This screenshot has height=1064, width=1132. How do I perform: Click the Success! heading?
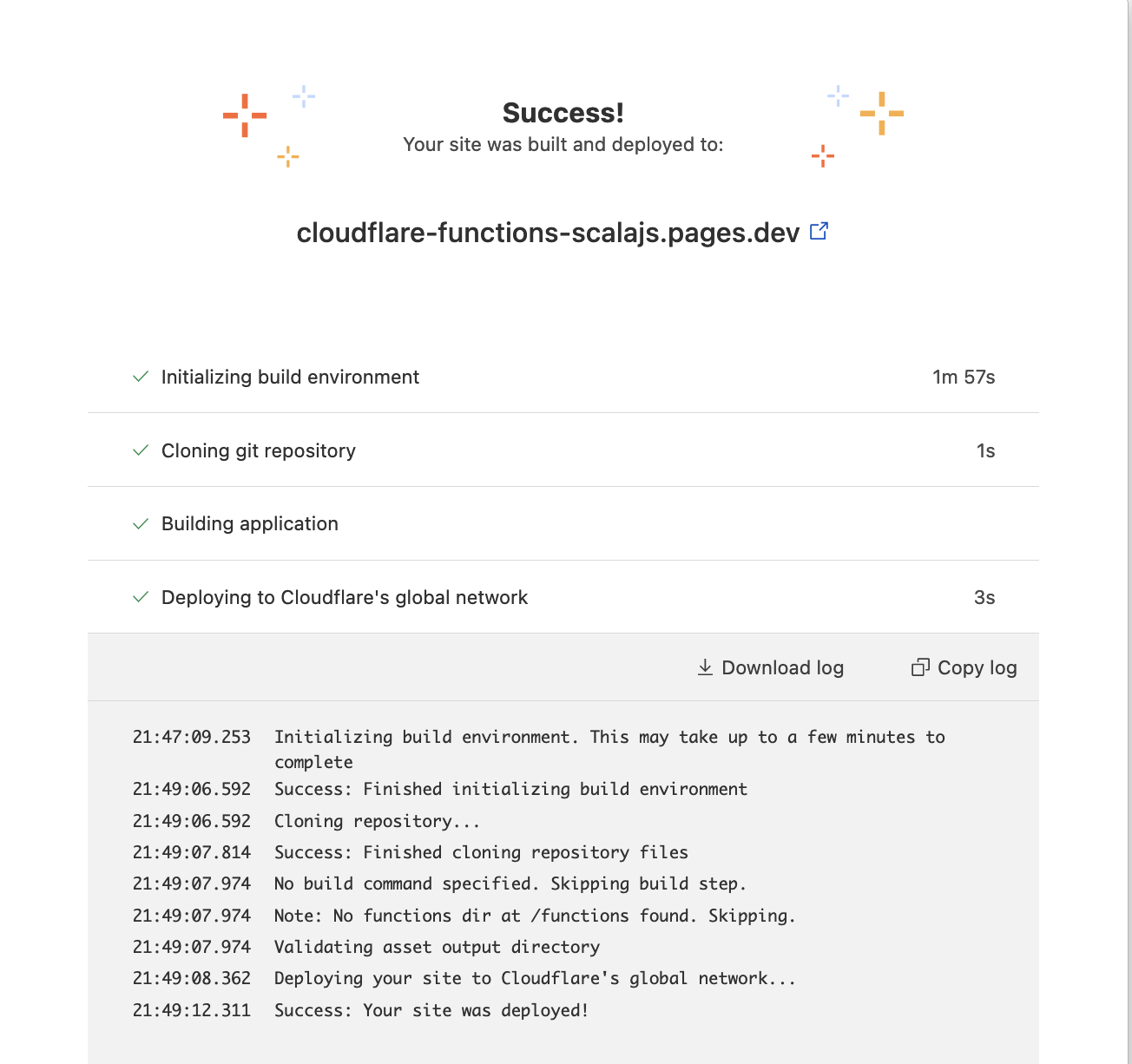(x=563, y=113)
